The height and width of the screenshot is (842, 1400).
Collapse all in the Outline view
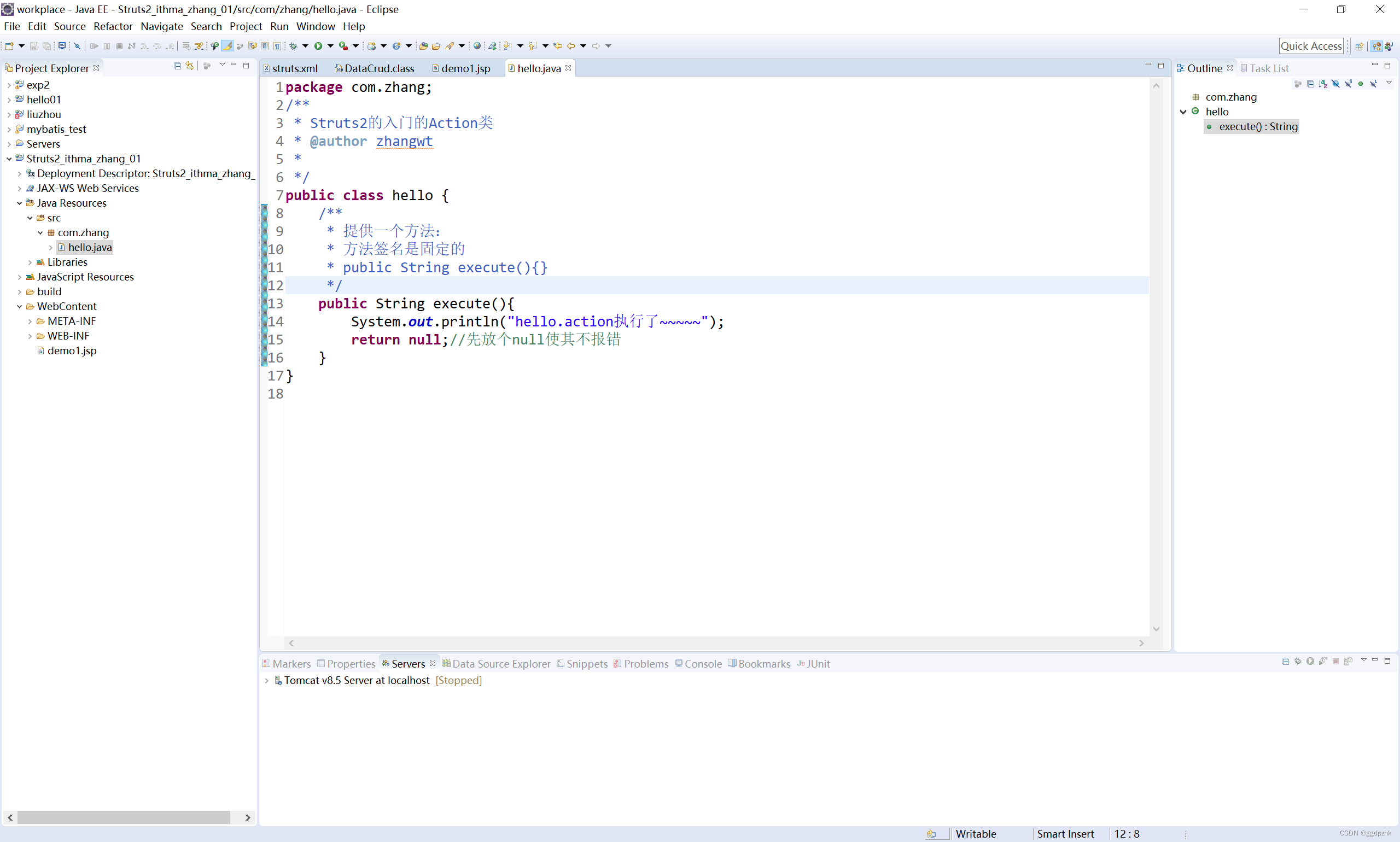1310,84
